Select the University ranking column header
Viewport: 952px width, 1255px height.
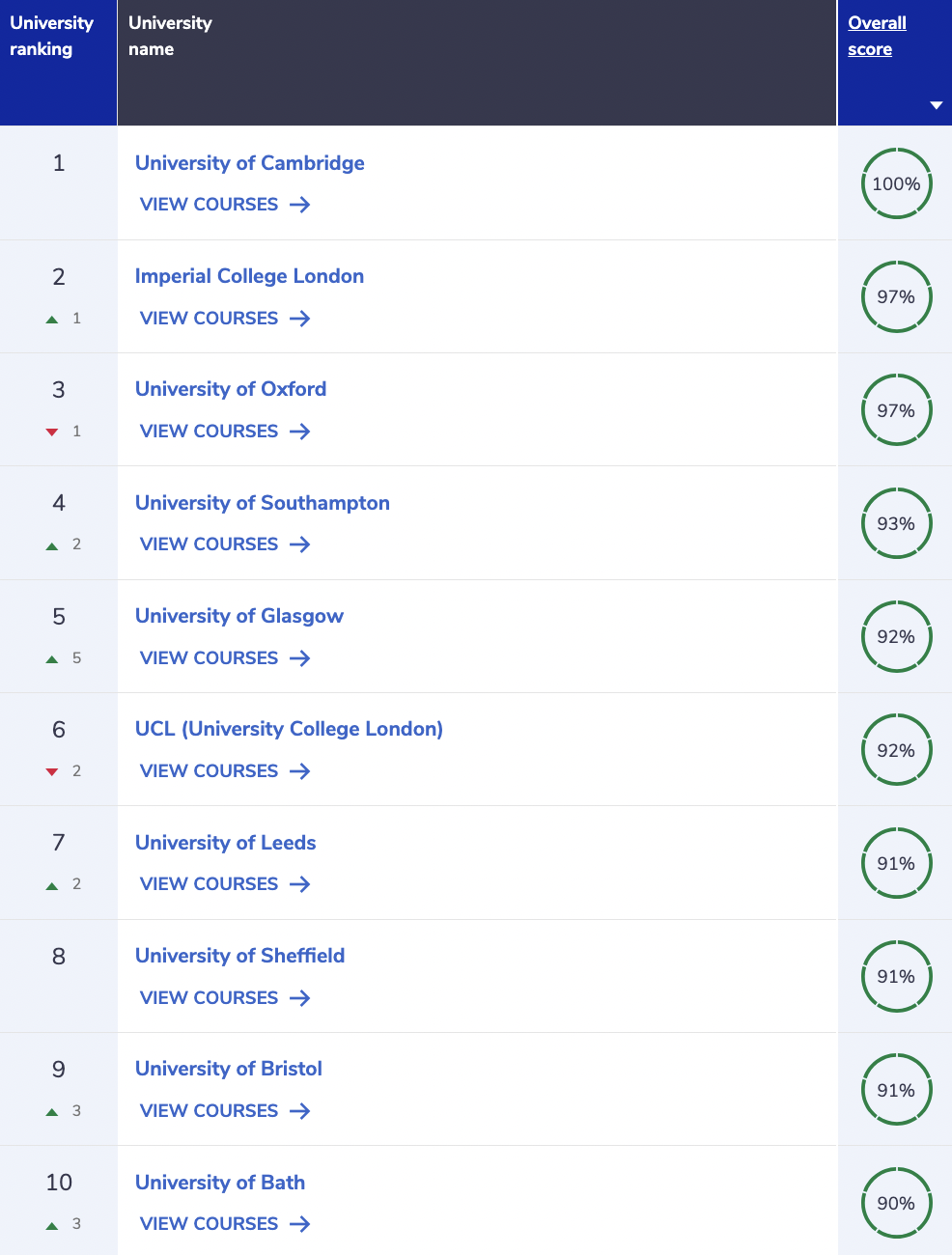[52, 36]
